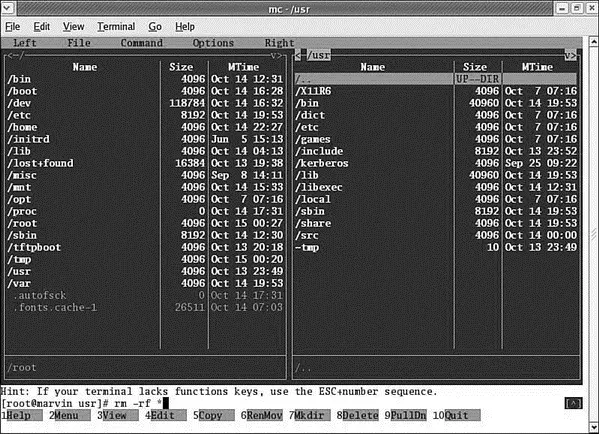Image resolution: width=599 pixels, height=434 pixels.
Task: Open mc Right panel menu
Action: [280, 43]
